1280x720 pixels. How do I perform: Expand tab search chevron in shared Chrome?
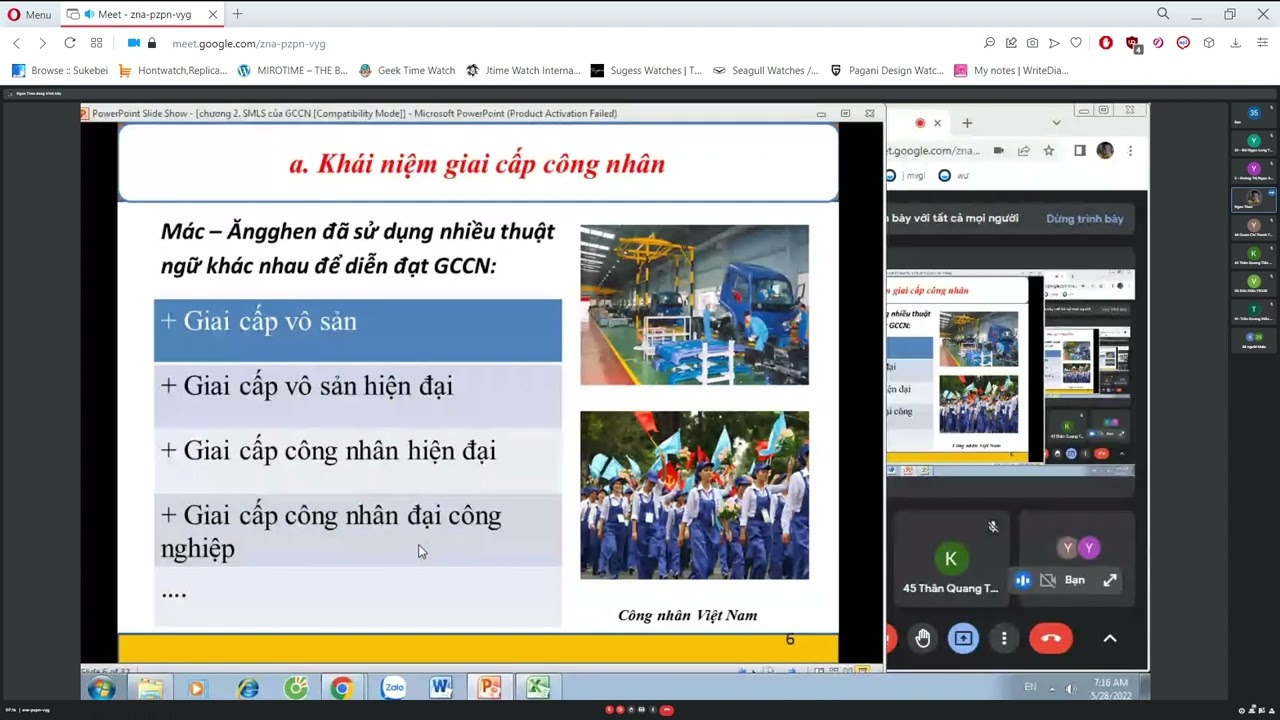click(1056, 123)
